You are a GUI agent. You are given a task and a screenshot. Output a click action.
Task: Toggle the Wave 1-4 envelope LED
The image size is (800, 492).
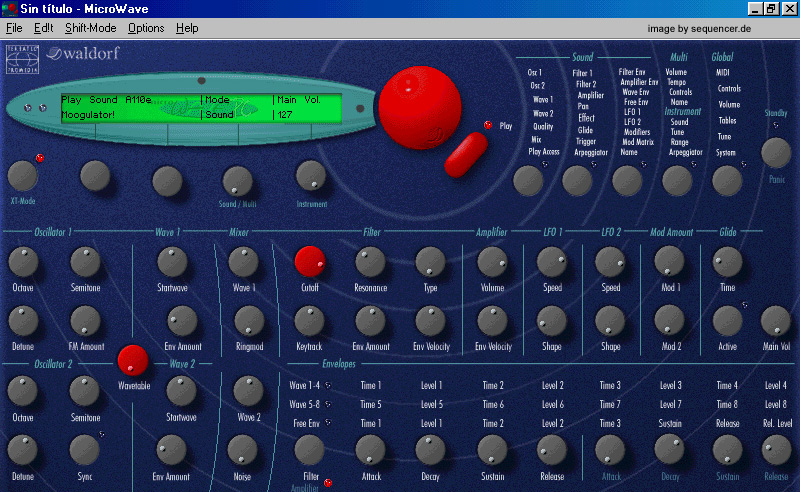tap(328, 385)
